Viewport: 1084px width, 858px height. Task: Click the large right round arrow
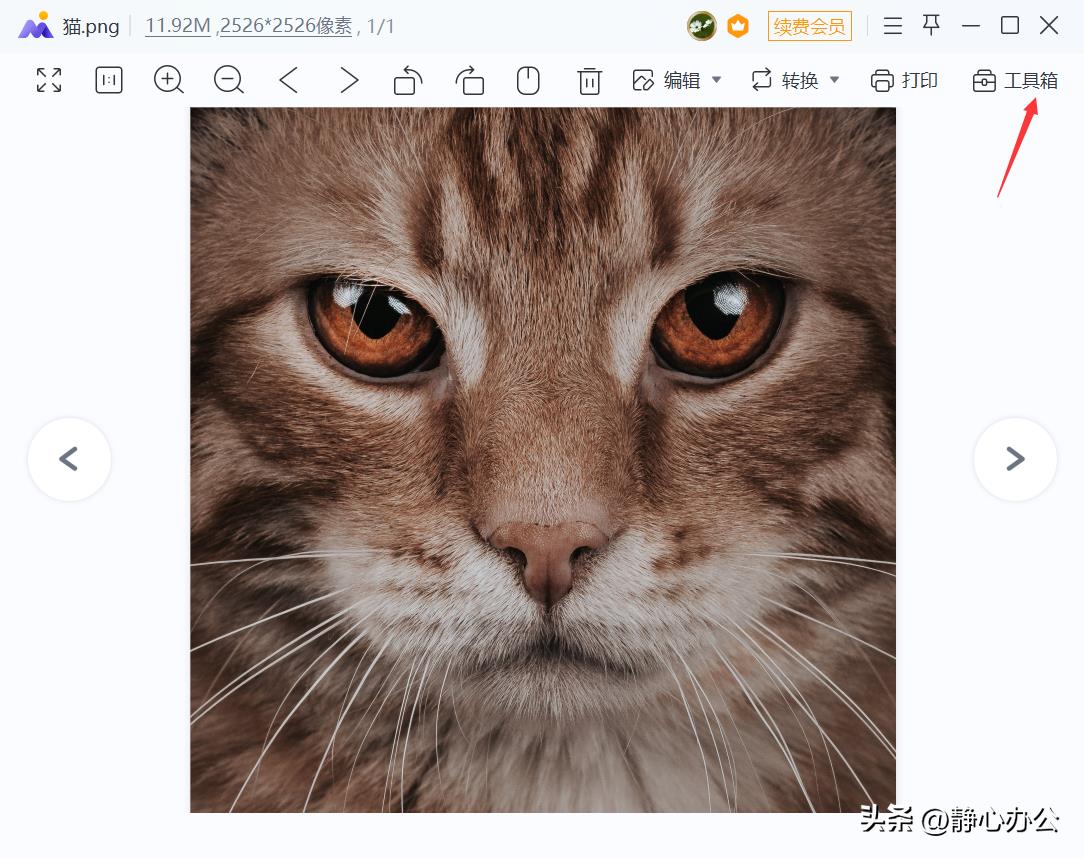pyautogui.click(x=1015, y=459)
